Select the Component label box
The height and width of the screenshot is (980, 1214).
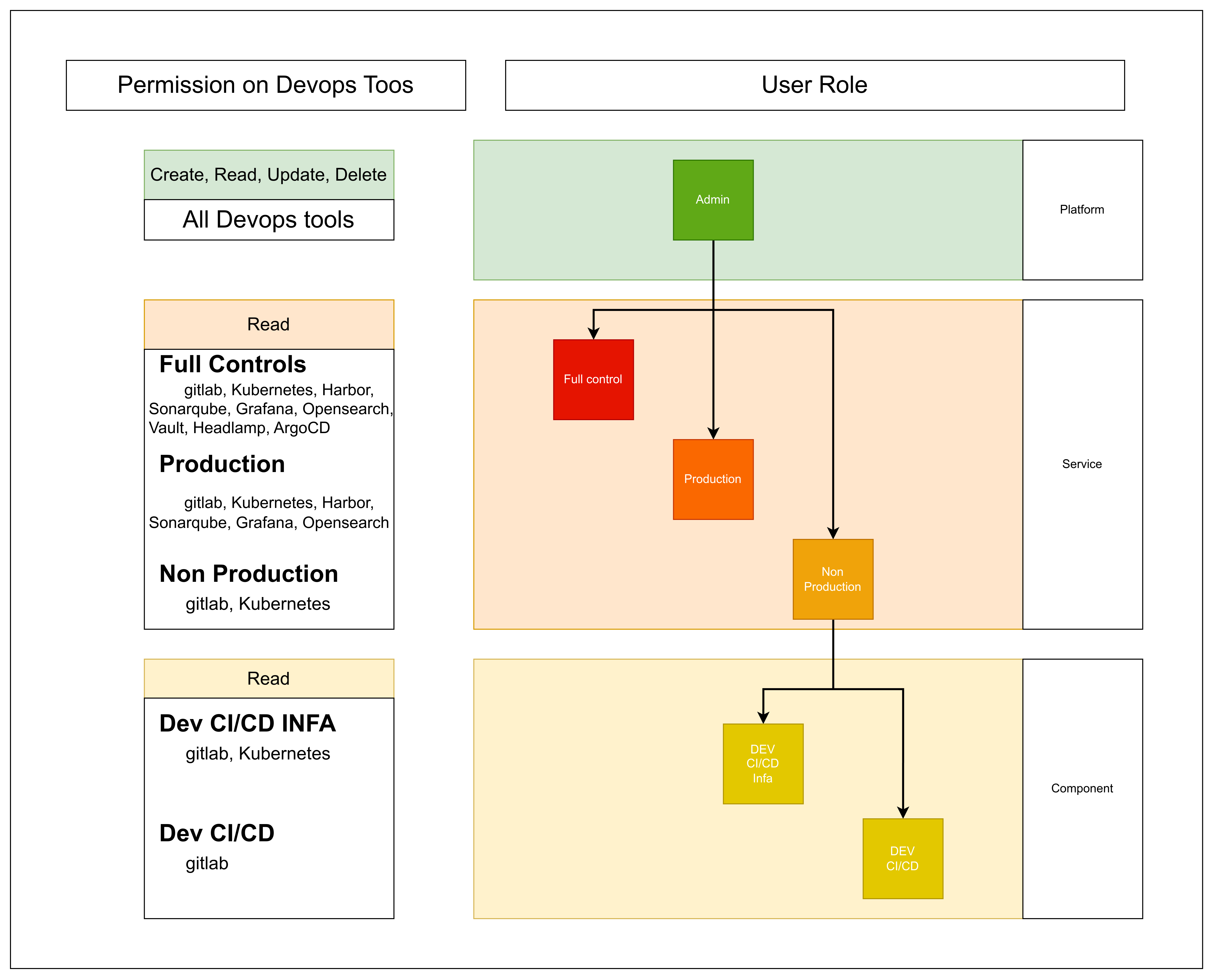(1082, 789)
